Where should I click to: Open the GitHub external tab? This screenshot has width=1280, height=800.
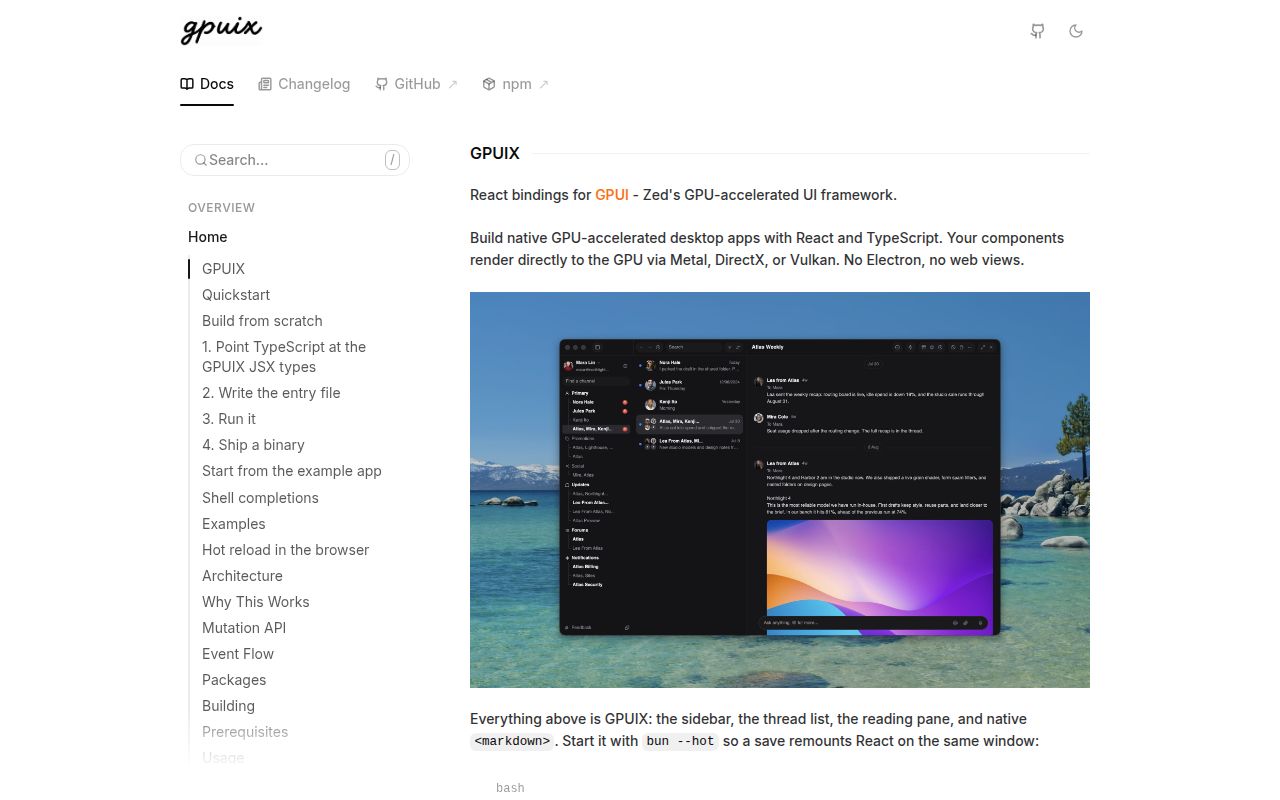[416, 84]
